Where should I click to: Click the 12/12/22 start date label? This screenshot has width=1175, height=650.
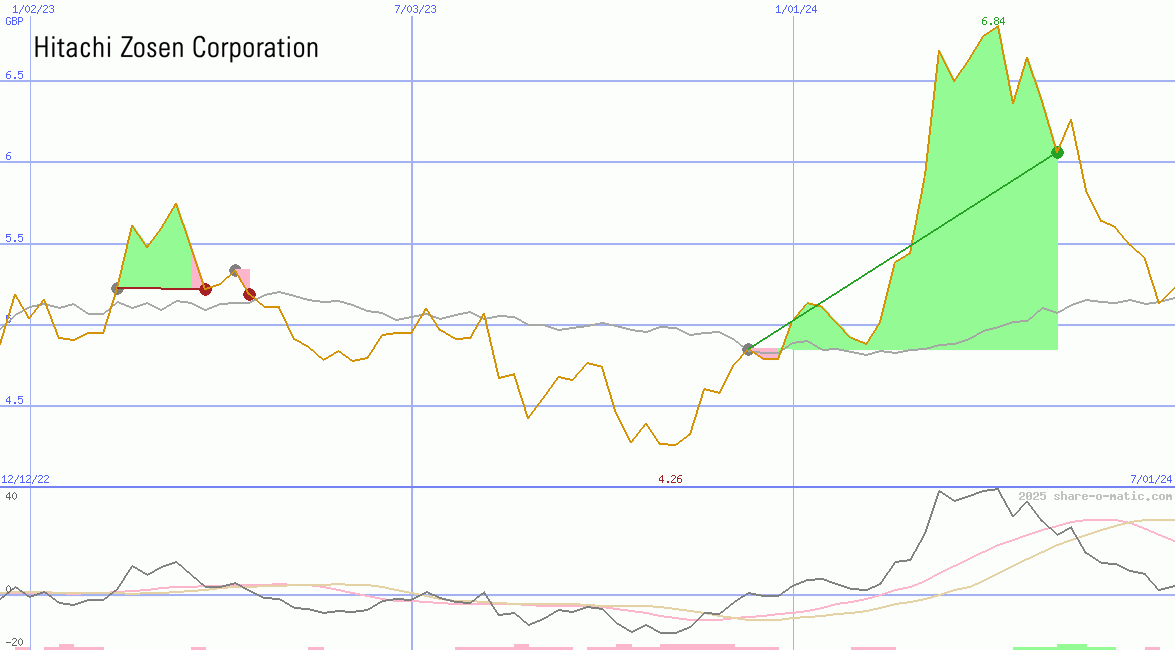coord(26,480)
